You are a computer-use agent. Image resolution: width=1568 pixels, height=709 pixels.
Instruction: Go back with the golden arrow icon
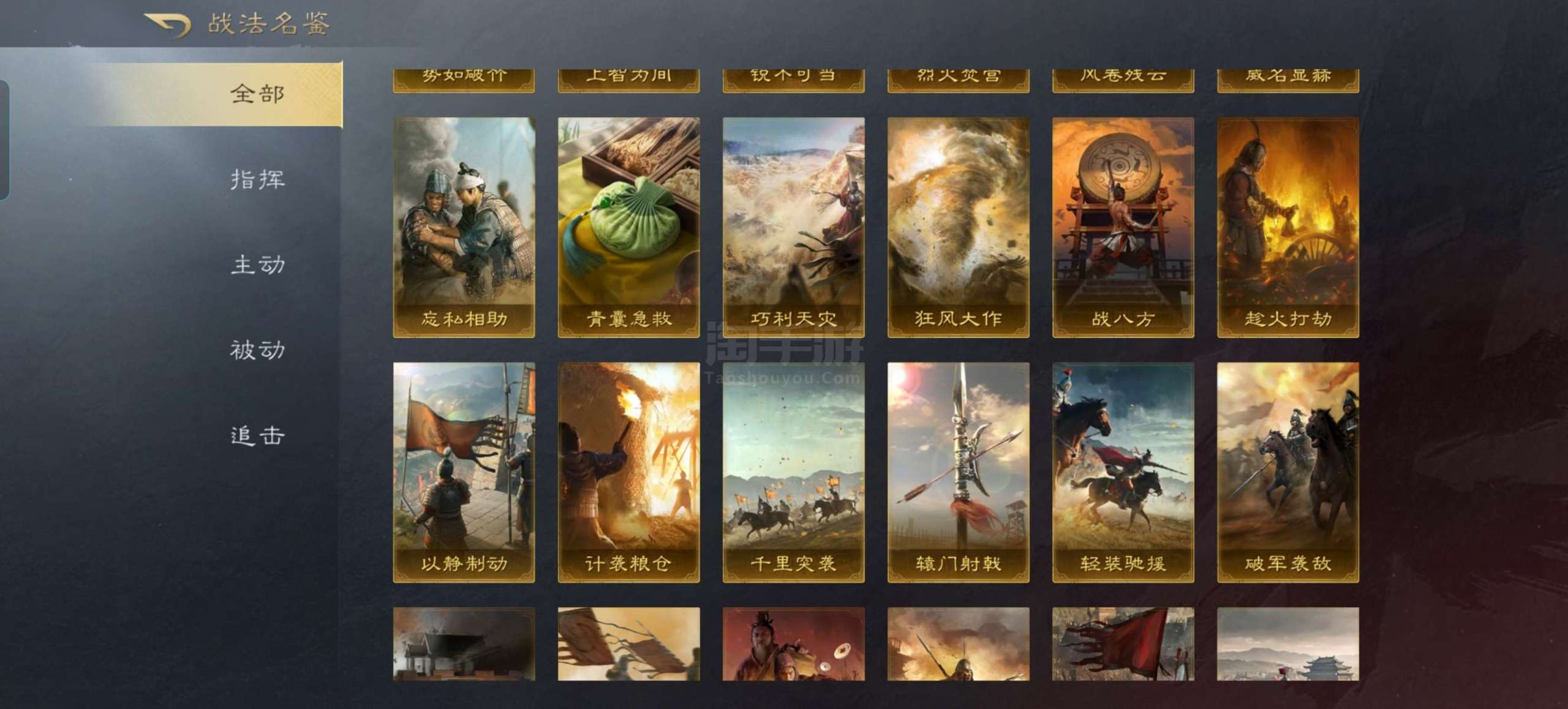point(167,25)
